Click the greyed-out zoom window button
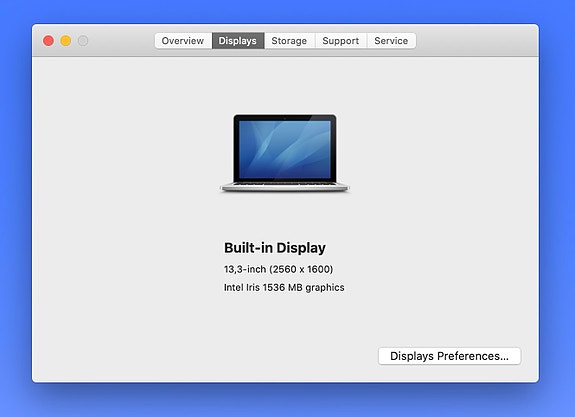Image resolution: width=575 pixels, height=417 pixels. pos(83,41)
